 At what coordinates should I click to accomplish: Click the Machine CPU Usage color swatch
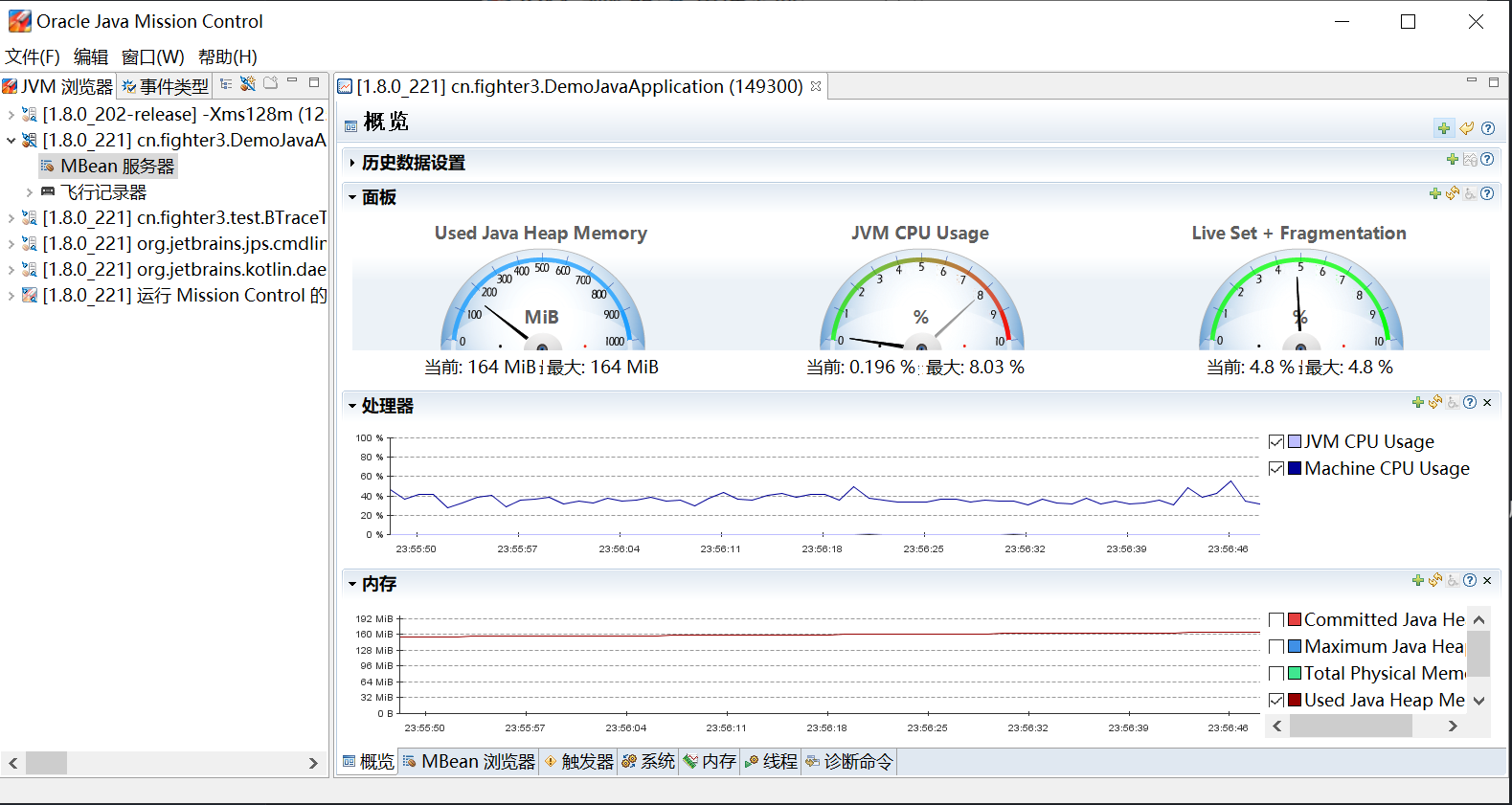tap(1295, 469)
